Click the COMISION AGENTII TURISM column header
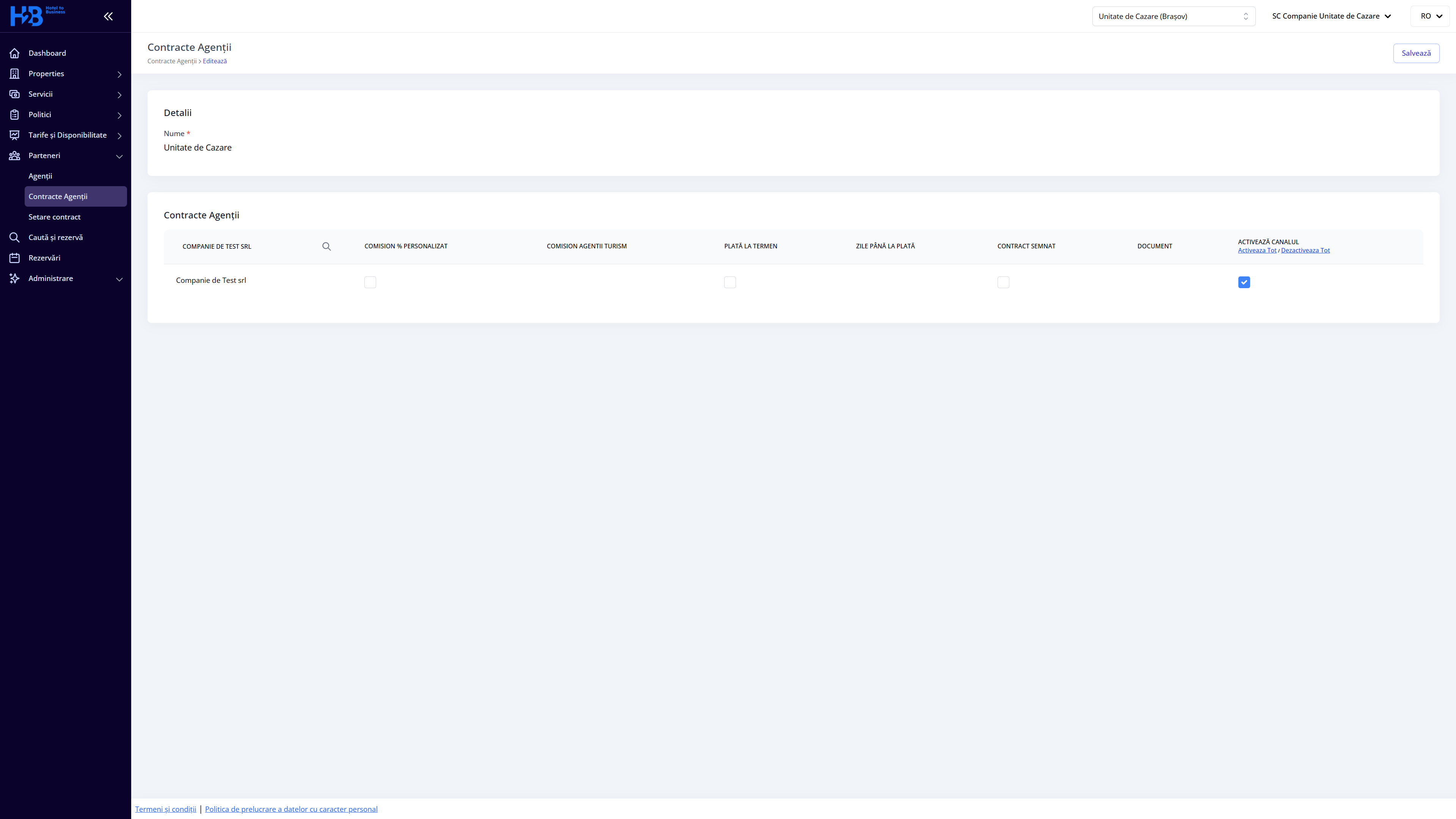 [x=587, y=246]
